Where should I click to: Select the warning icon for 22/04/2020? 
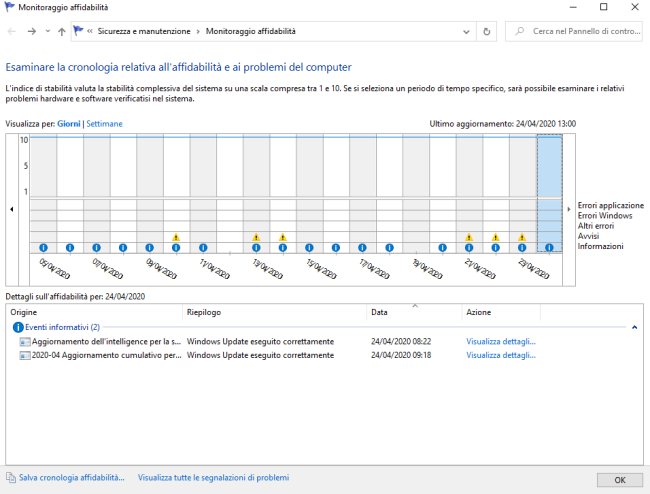pos(495,237)
